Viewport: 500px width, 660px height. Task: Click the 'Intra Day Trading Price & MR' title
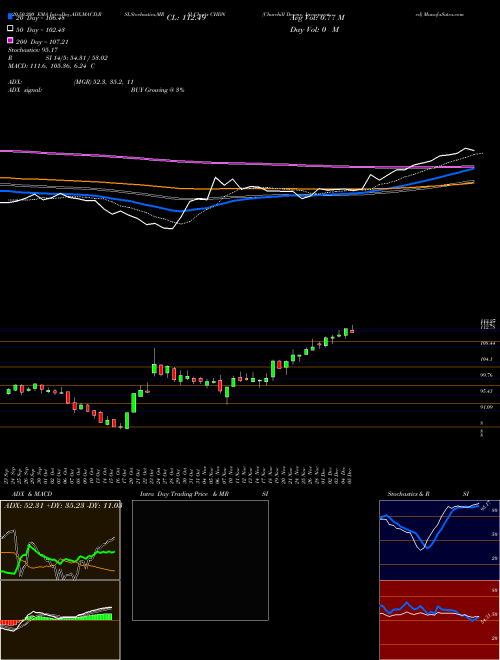[184, 494]
